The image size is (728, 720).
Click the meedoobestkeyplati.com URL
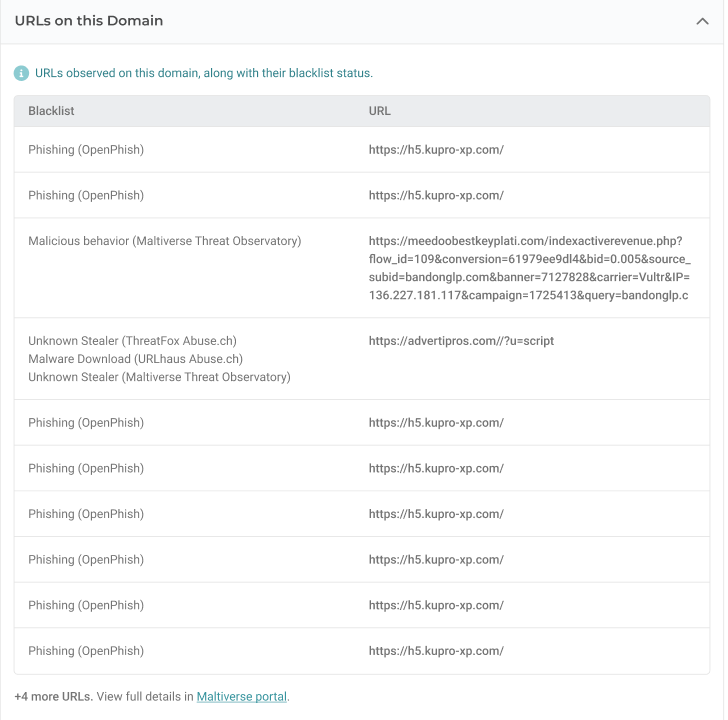click(x=527, y=268)
